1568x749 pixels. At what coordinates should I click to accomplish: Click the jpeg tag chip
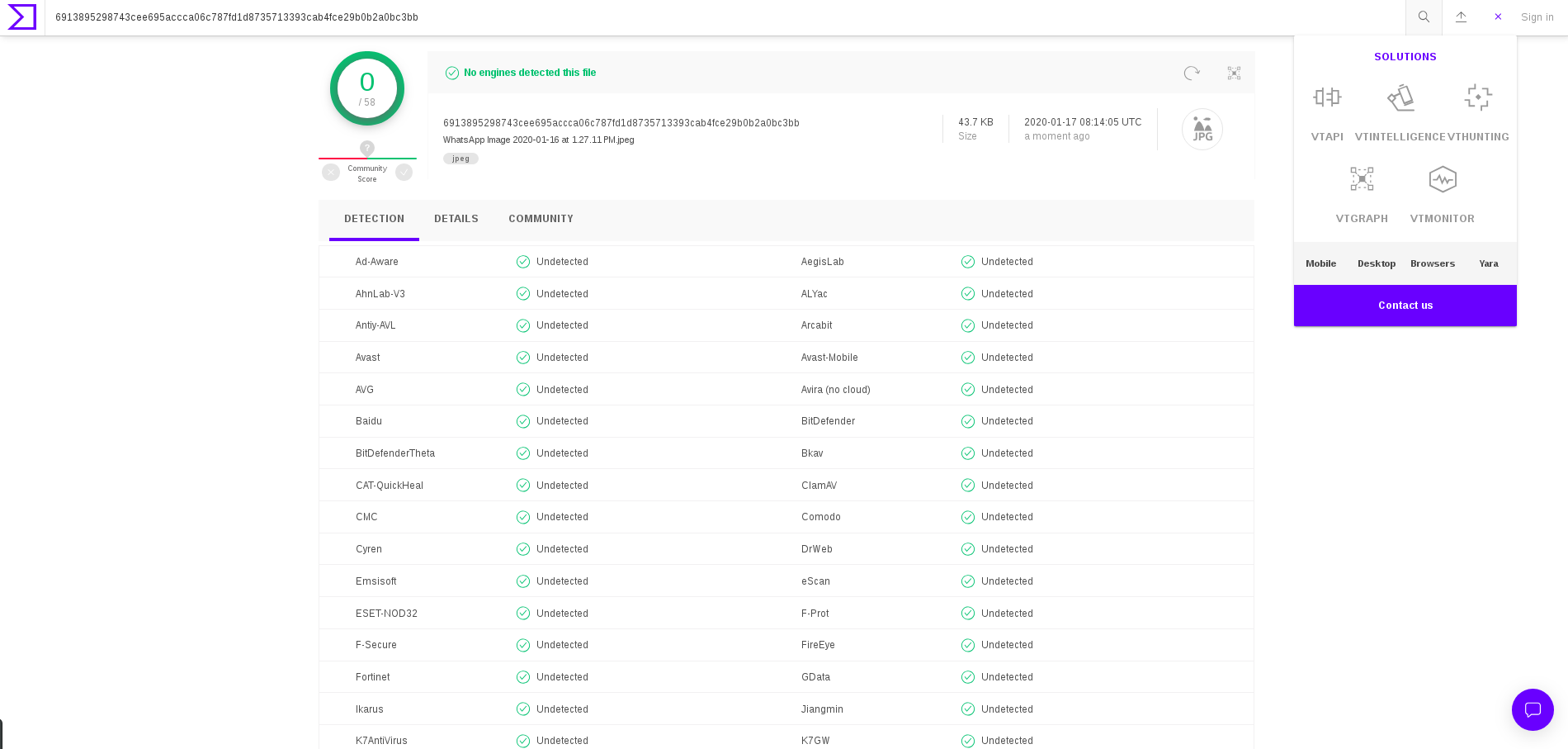tap(460, 159)
